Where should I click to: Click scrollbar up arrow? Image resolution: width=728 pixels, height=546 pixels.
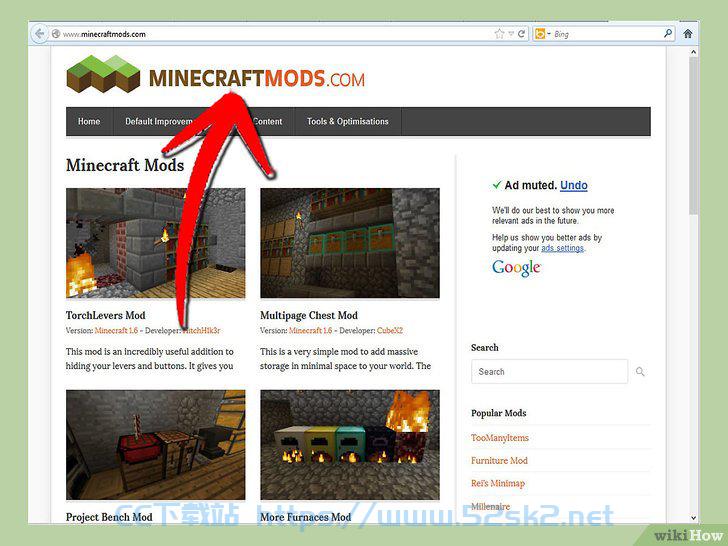[x=693, y=52]
